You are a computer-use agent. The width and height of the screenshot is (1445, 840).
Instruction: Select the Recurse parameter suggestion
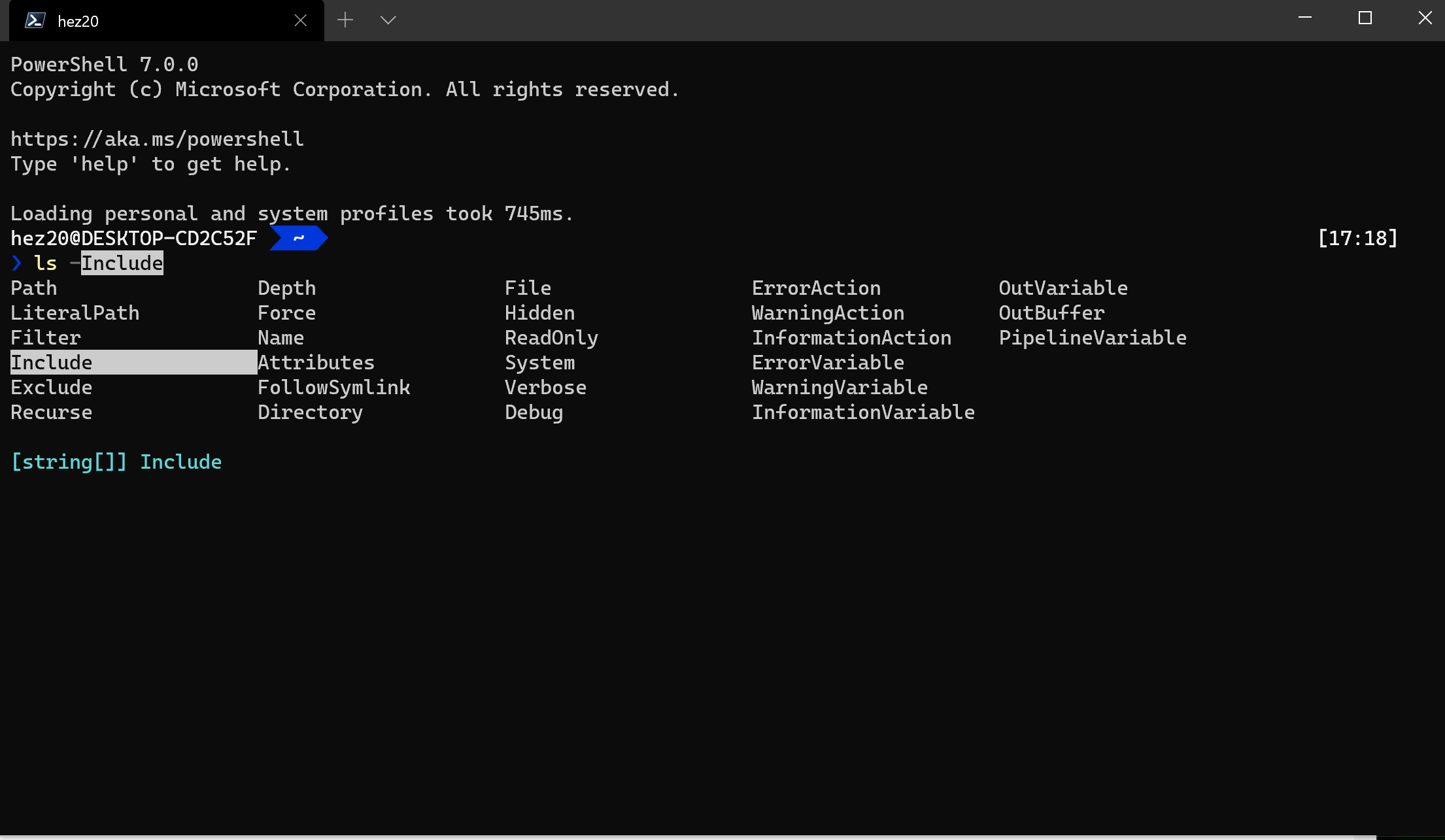click(x=51, y=412)
